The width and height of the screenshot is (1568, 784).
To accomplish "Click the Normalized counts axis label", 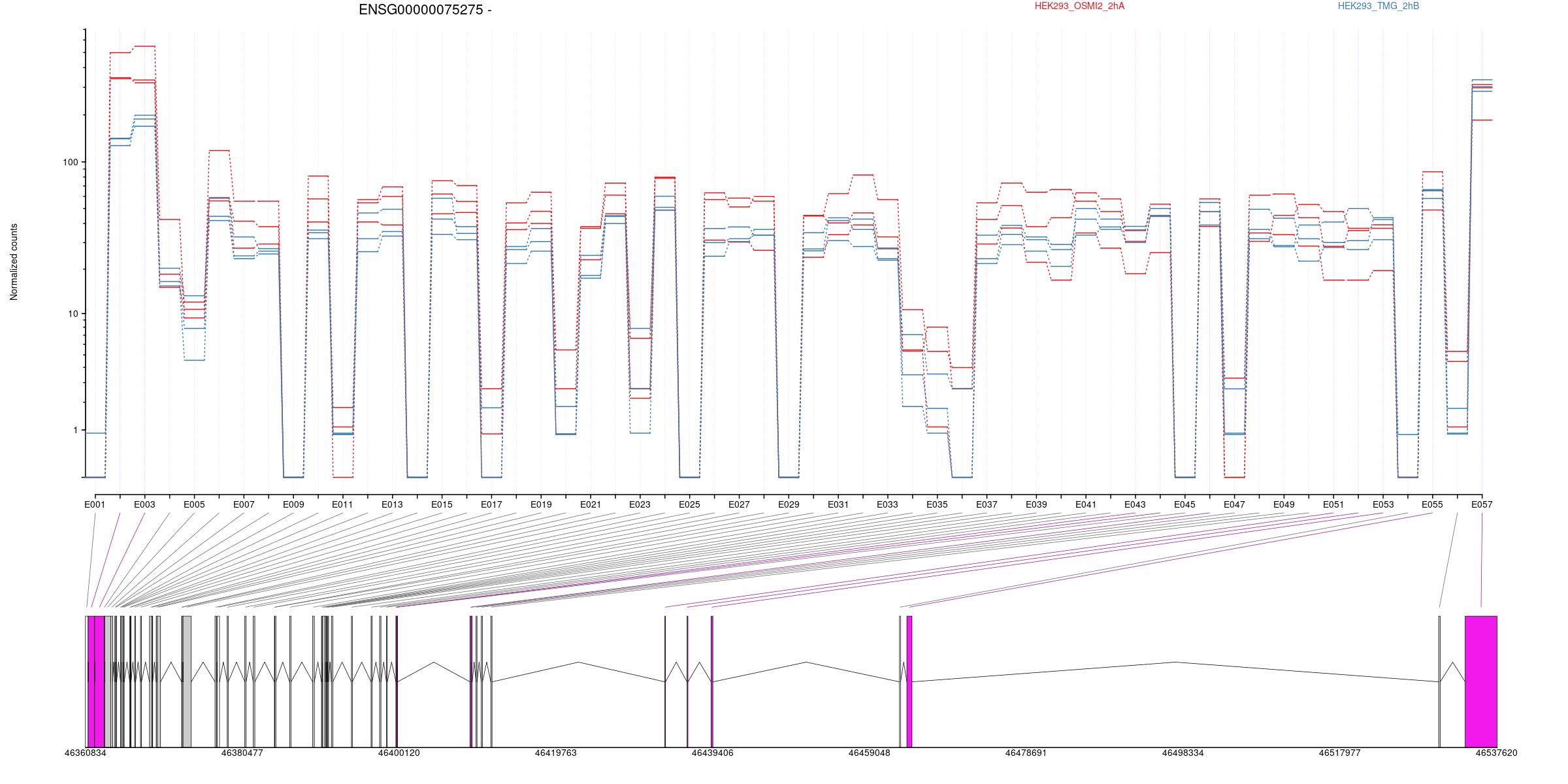I will [x=14, y=262].
